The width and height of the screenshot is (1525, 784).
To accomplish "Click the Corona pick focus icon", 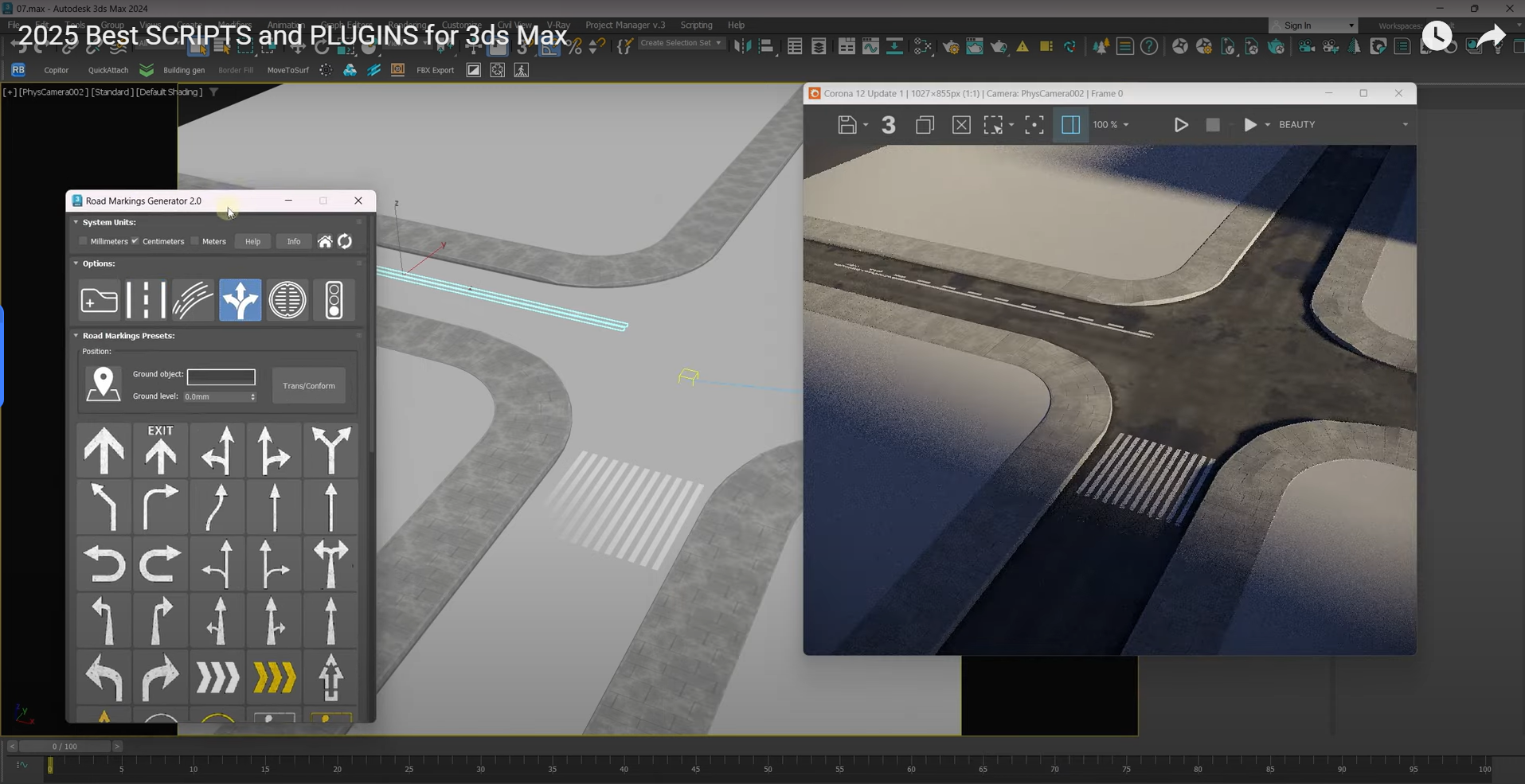I will pyautogui.click(x=1034, y=125).
